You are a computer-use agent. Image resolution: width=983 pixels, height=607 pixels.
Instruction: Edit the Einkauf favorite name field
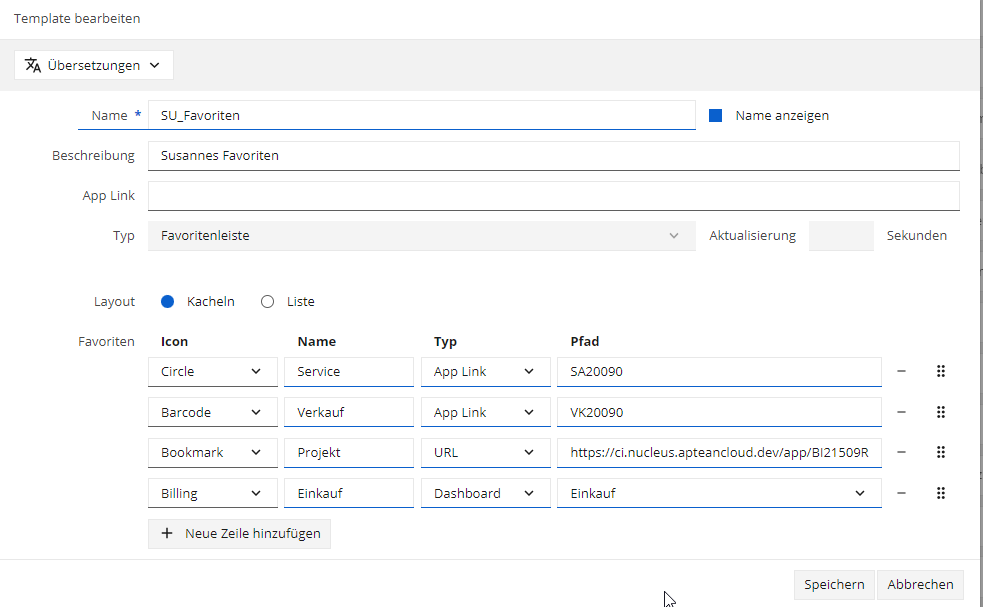tap(349, 493)
